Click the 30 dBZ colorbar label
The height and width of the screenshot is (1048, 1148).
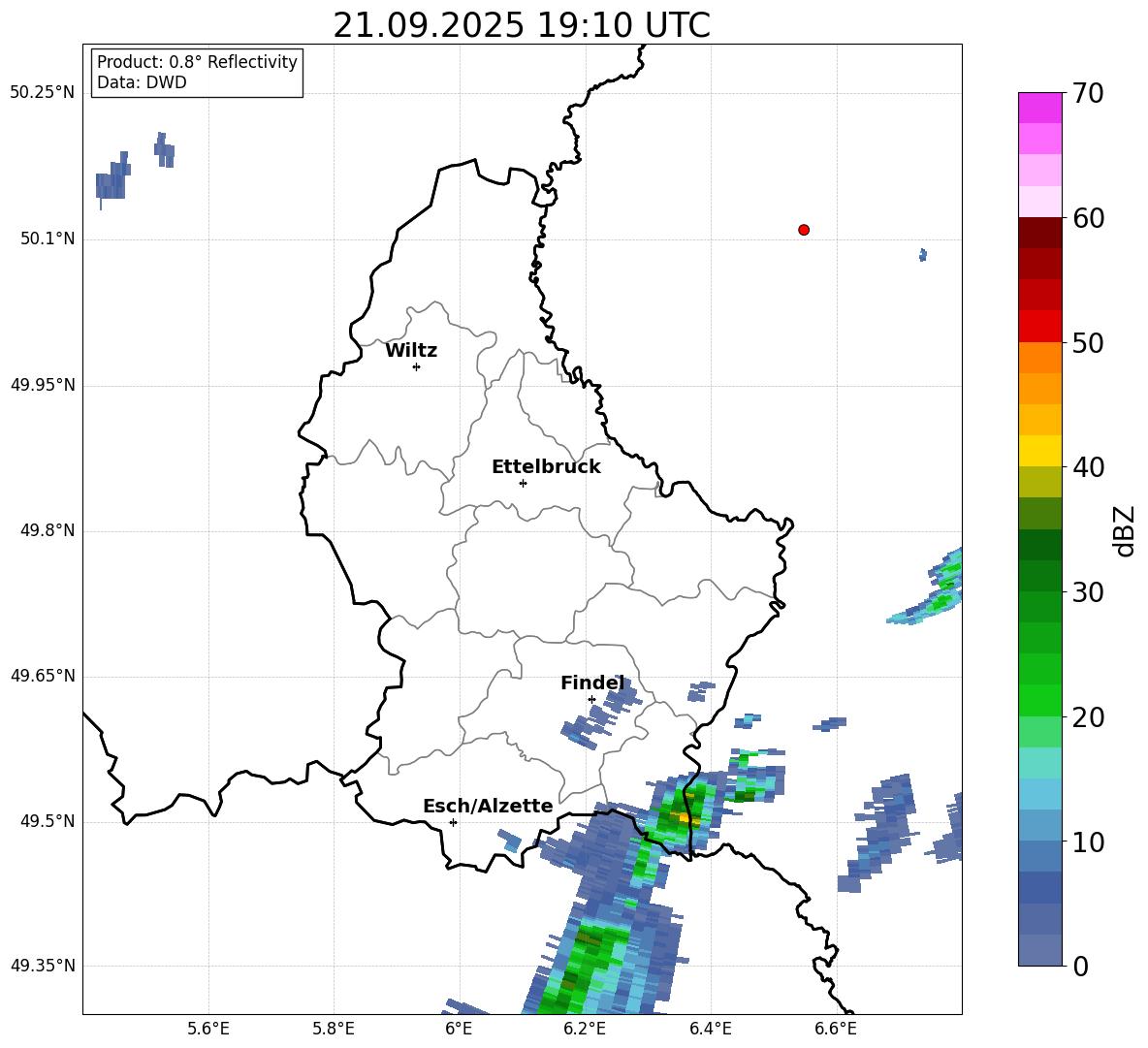[1088, 592]
